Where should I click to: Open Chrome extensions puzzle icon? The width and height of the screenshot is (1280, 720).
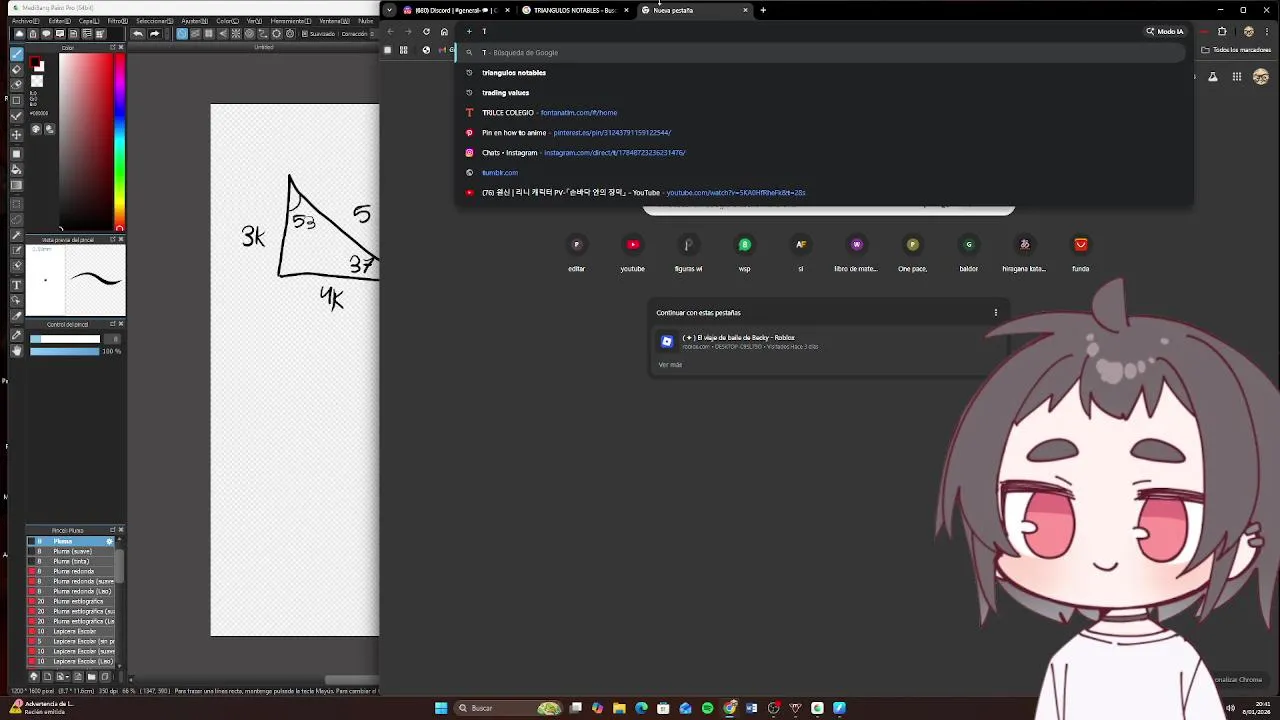click(x=1222, y=32)
